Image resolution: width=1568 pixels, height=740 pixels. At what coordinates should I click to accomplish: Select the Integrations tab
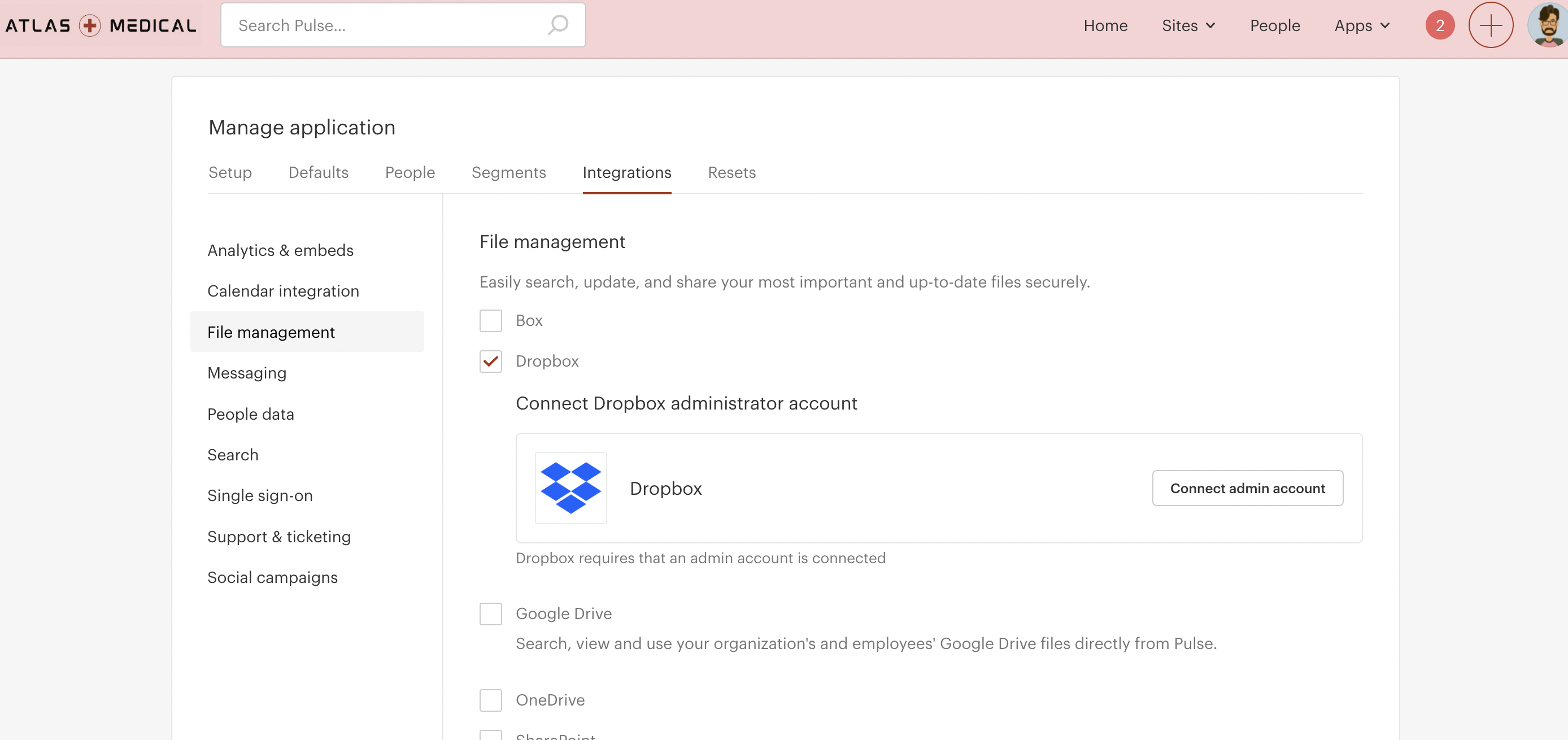click(x=627, y=173)
